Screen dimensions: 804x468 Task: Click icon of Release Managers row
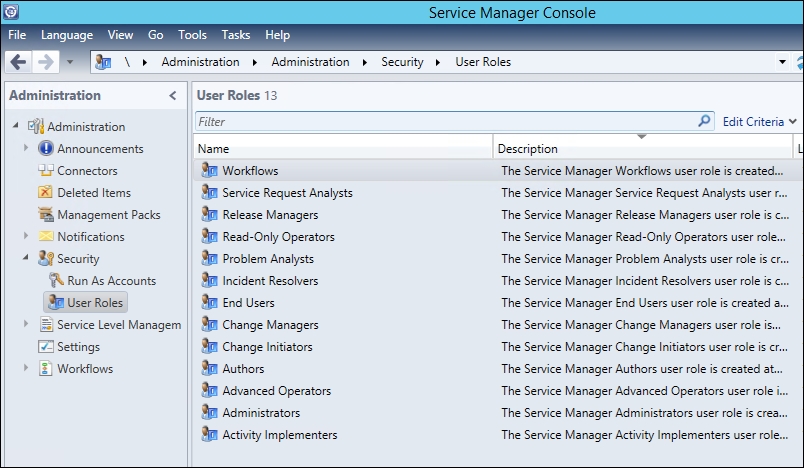(209, 214)
